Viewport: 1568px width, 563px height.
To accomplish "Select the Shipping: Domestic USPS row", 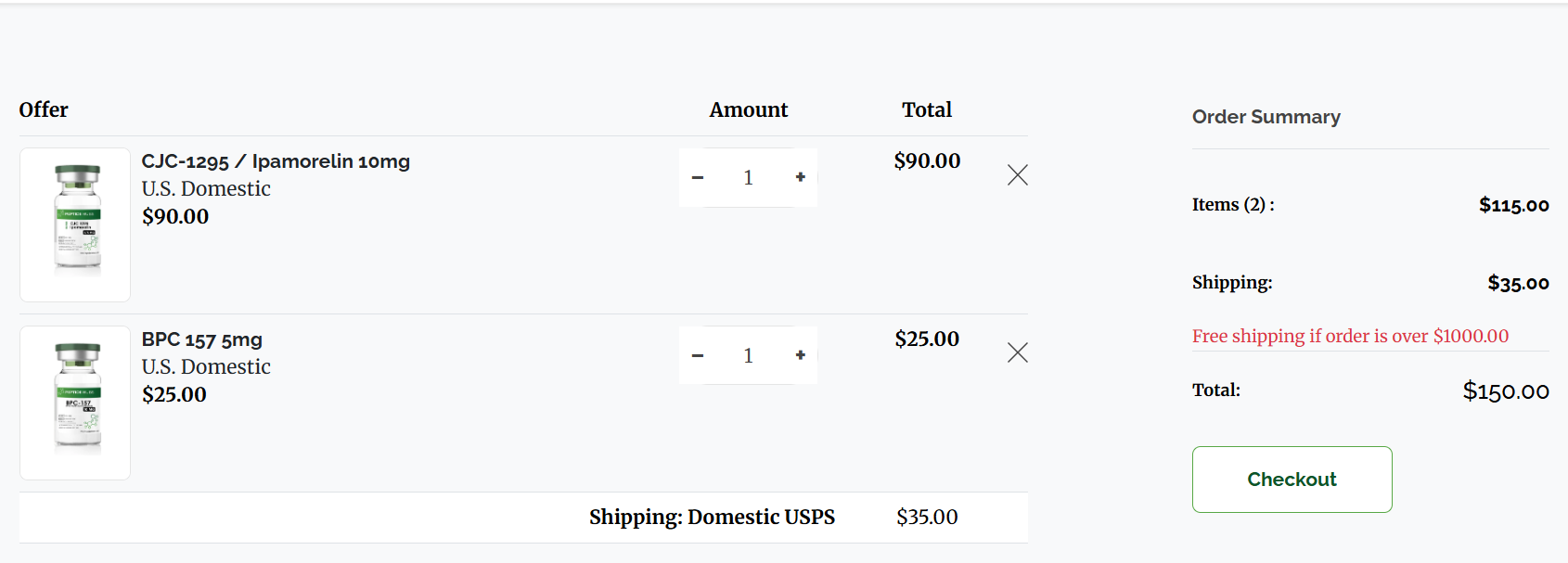I will [x=712, y=517].
